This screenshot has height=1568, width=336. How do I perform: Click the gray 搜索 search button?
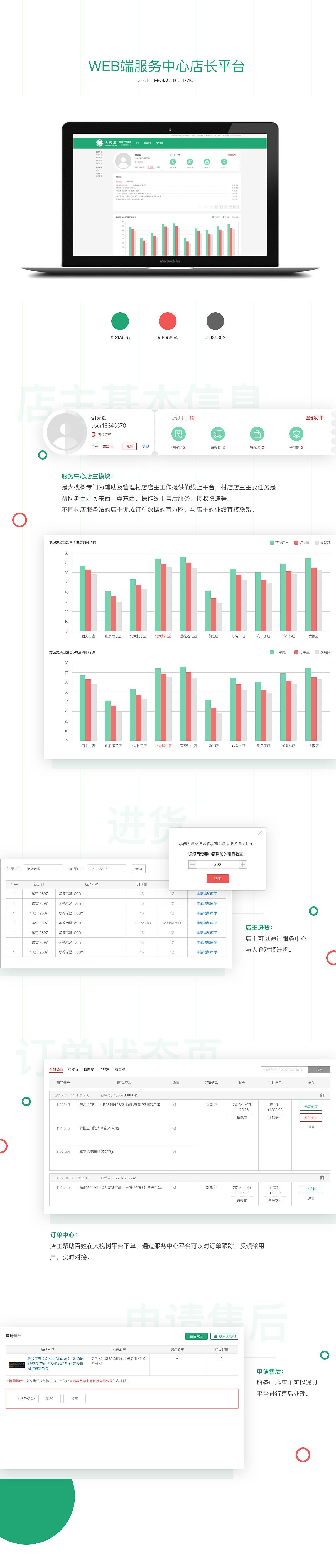point(320,1069)
